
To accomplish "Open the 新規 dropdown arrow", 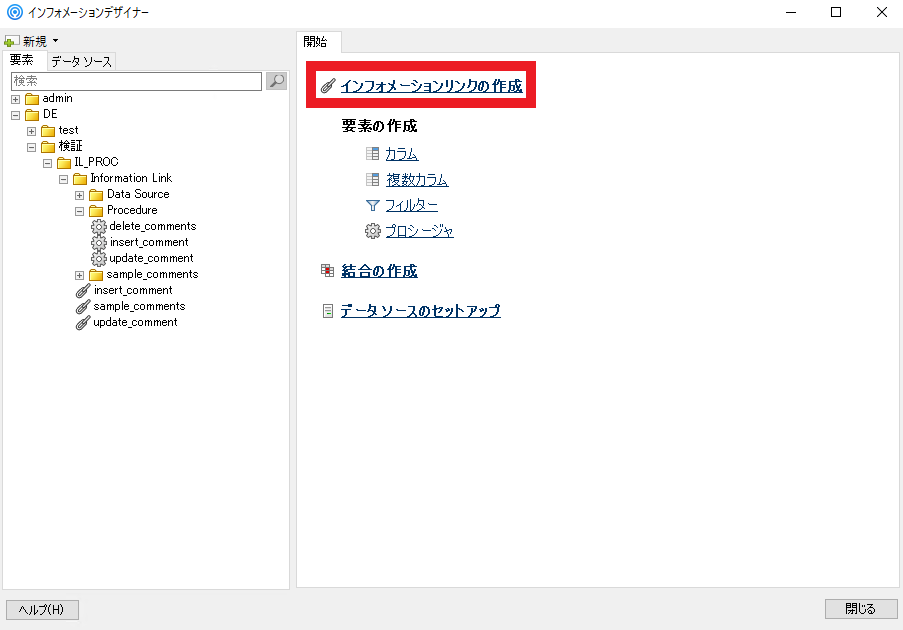I will click(55, 41).
